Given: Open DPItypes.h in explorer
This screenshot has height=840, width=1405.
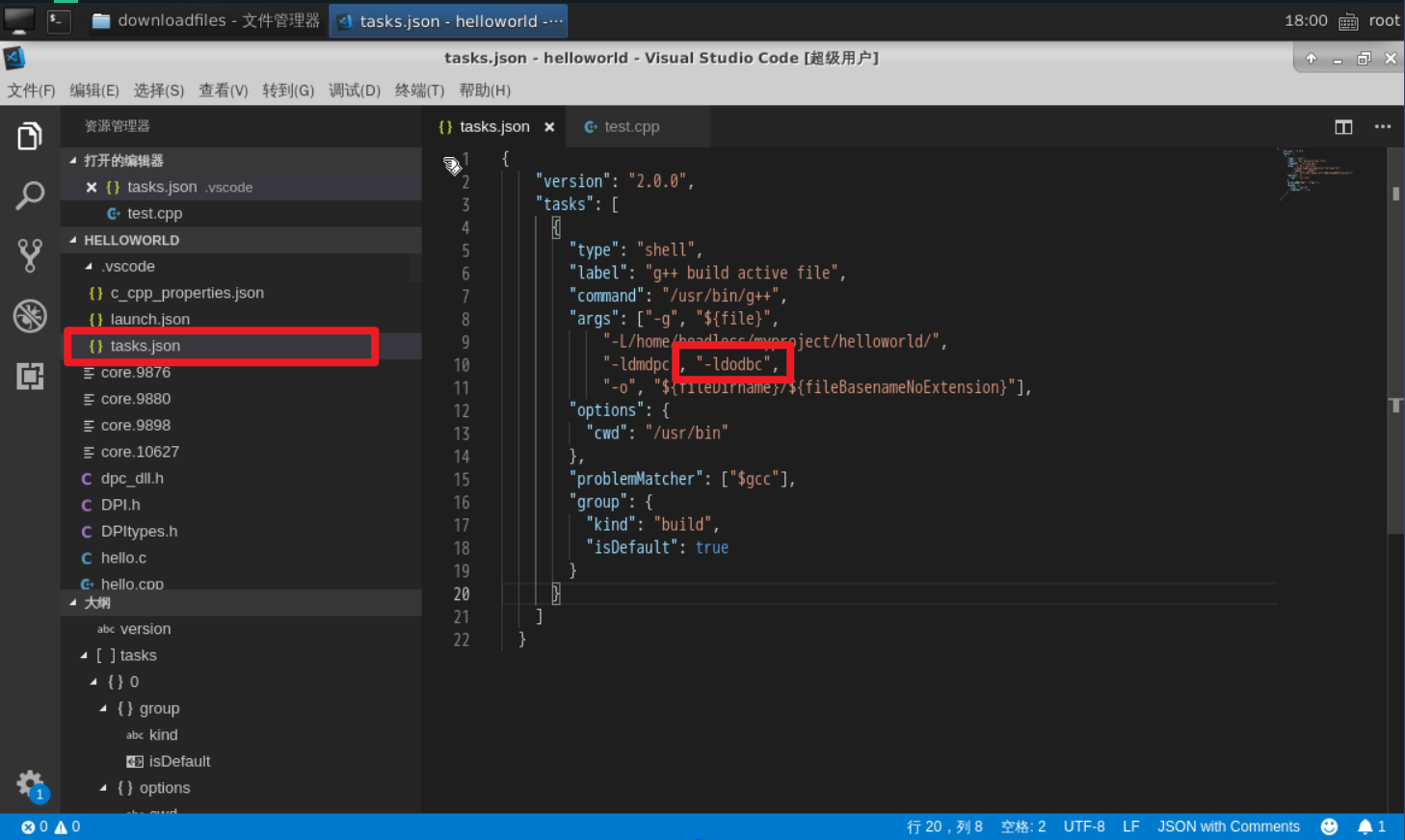Looking at the screenshot, I should pyautogui.click(x=241, y=532).
